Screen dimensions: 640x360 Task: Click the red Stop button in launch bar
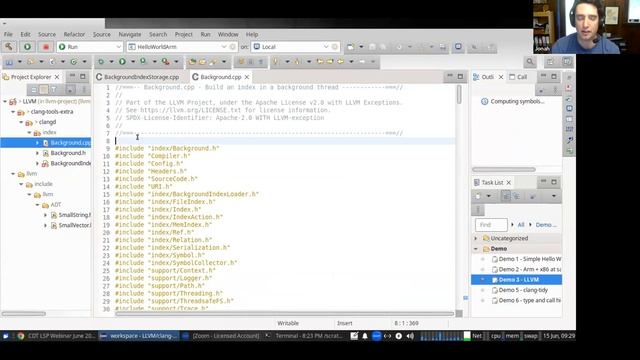[x=46, y=47]
